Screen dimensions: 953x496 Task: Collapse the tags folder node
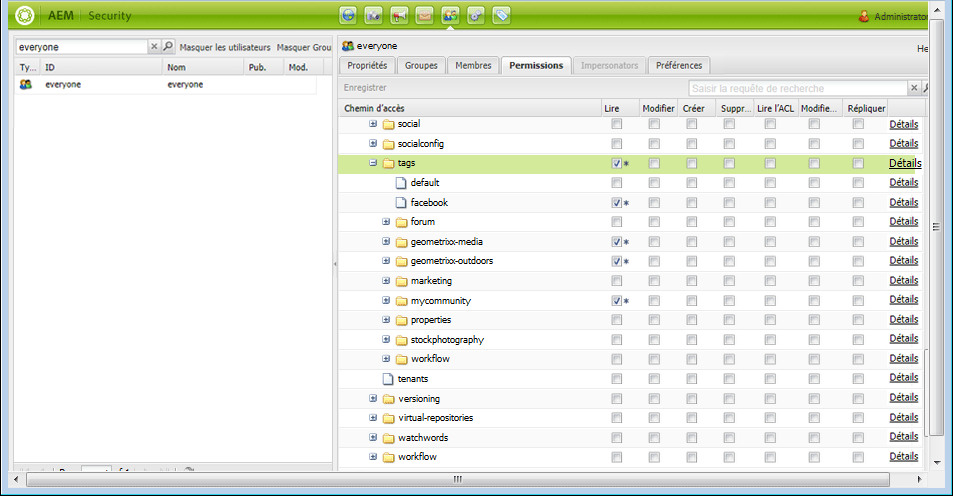point(373,163)
